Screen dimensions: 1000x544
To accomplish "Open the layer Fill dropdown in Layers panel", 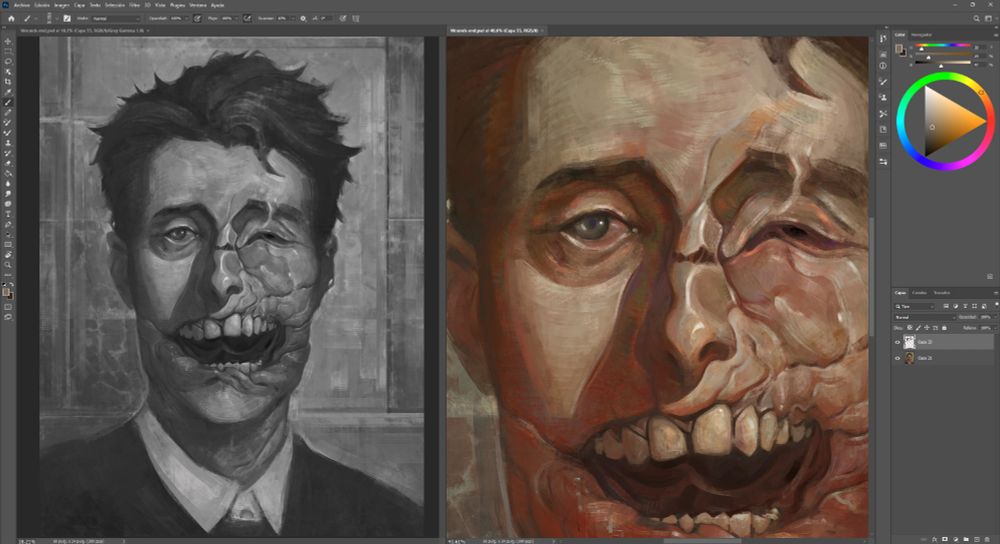I will click(996, 328).
